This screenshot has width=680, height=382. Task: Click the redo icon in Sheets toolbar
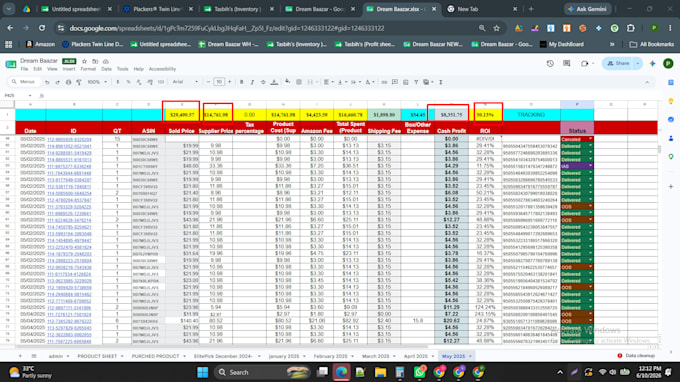pyautogui.click(x=57, y=82)
